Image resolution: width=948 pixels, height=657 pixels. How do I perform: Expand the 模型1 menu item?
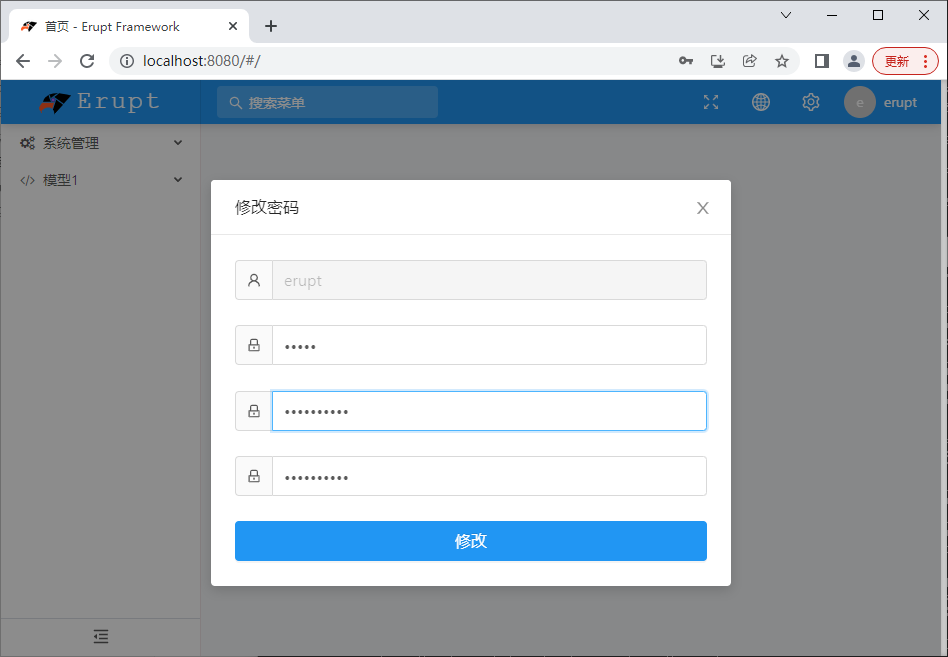pos(100,180)
